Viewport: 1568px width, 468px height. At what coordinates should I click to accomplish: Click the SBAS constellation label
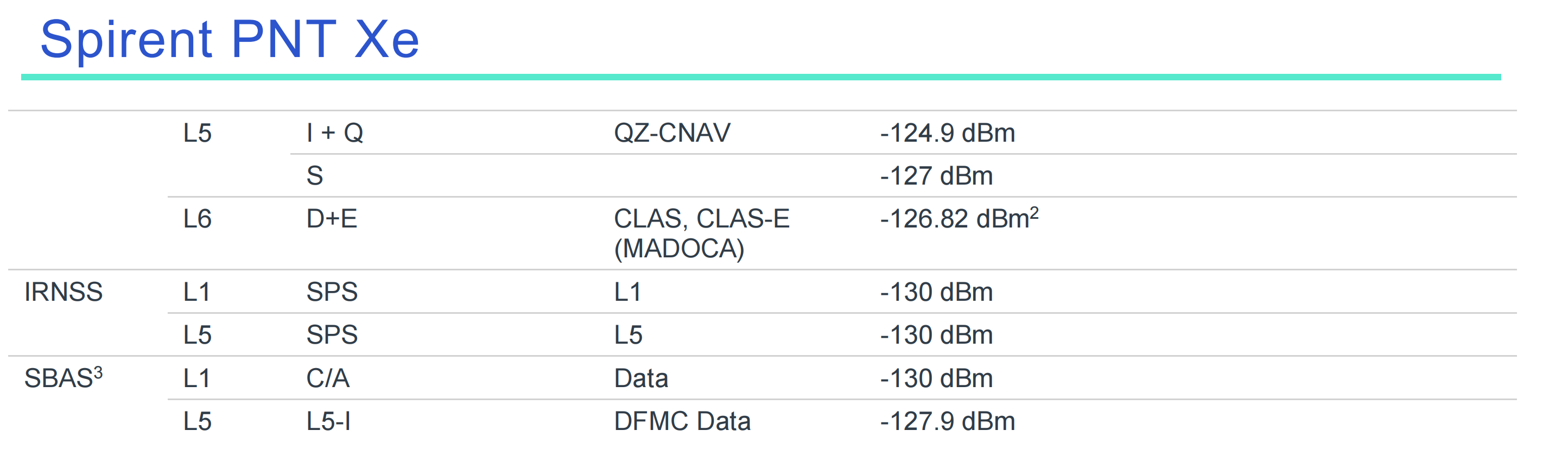point(59,378)
